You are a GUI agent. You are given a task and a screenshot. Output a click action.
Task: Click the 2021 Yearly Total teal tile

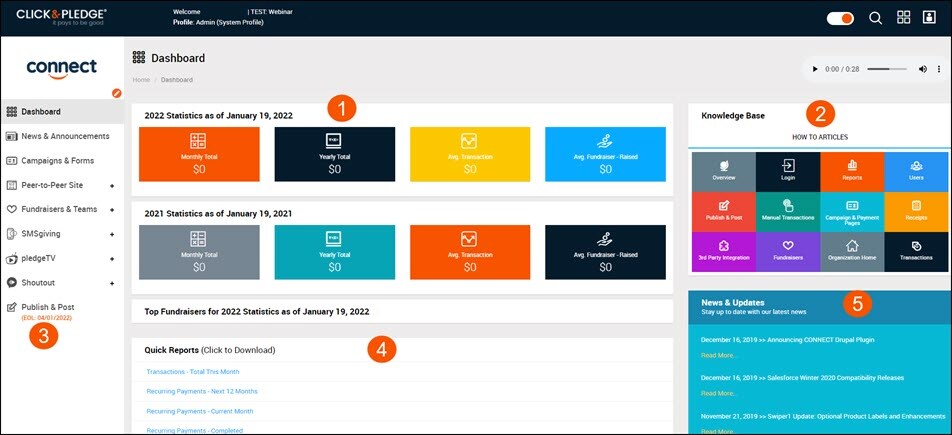(335, 252)
